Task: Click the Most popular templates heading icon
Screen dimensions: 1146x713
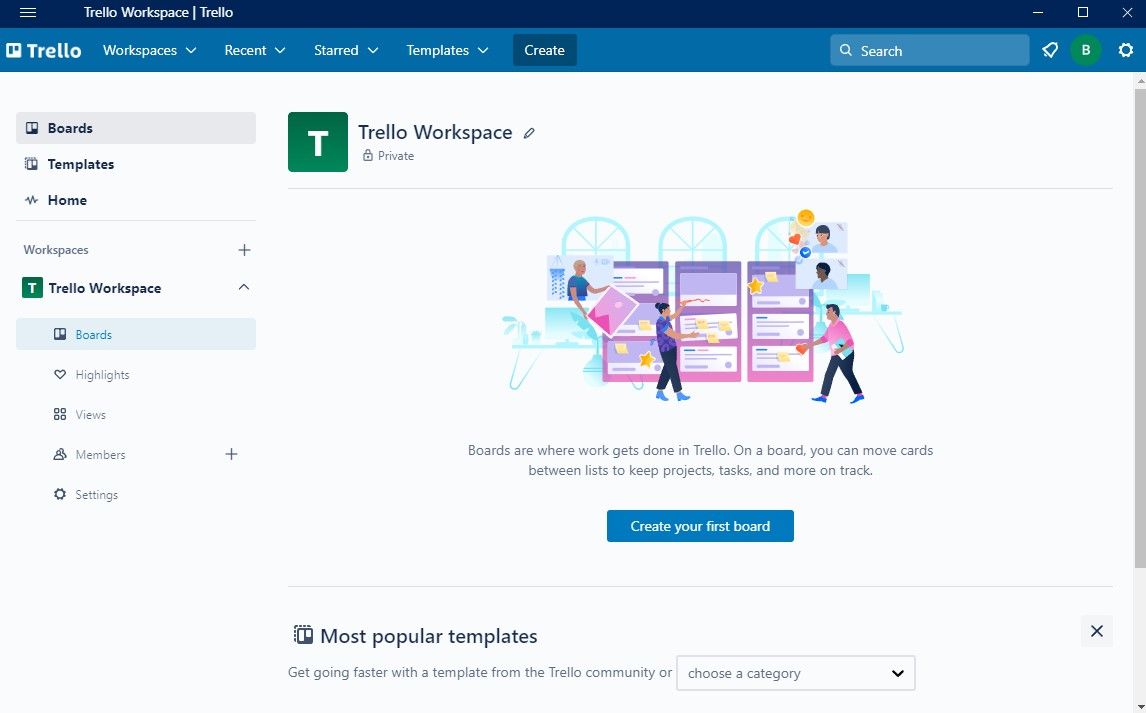Action: click(303, 635)
